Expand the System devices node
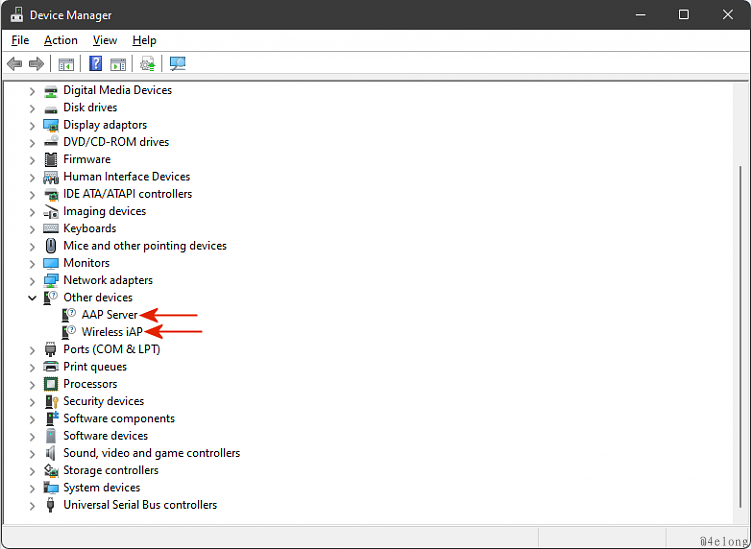Screen dimensions: 751x549 click(x=32, y=488)
